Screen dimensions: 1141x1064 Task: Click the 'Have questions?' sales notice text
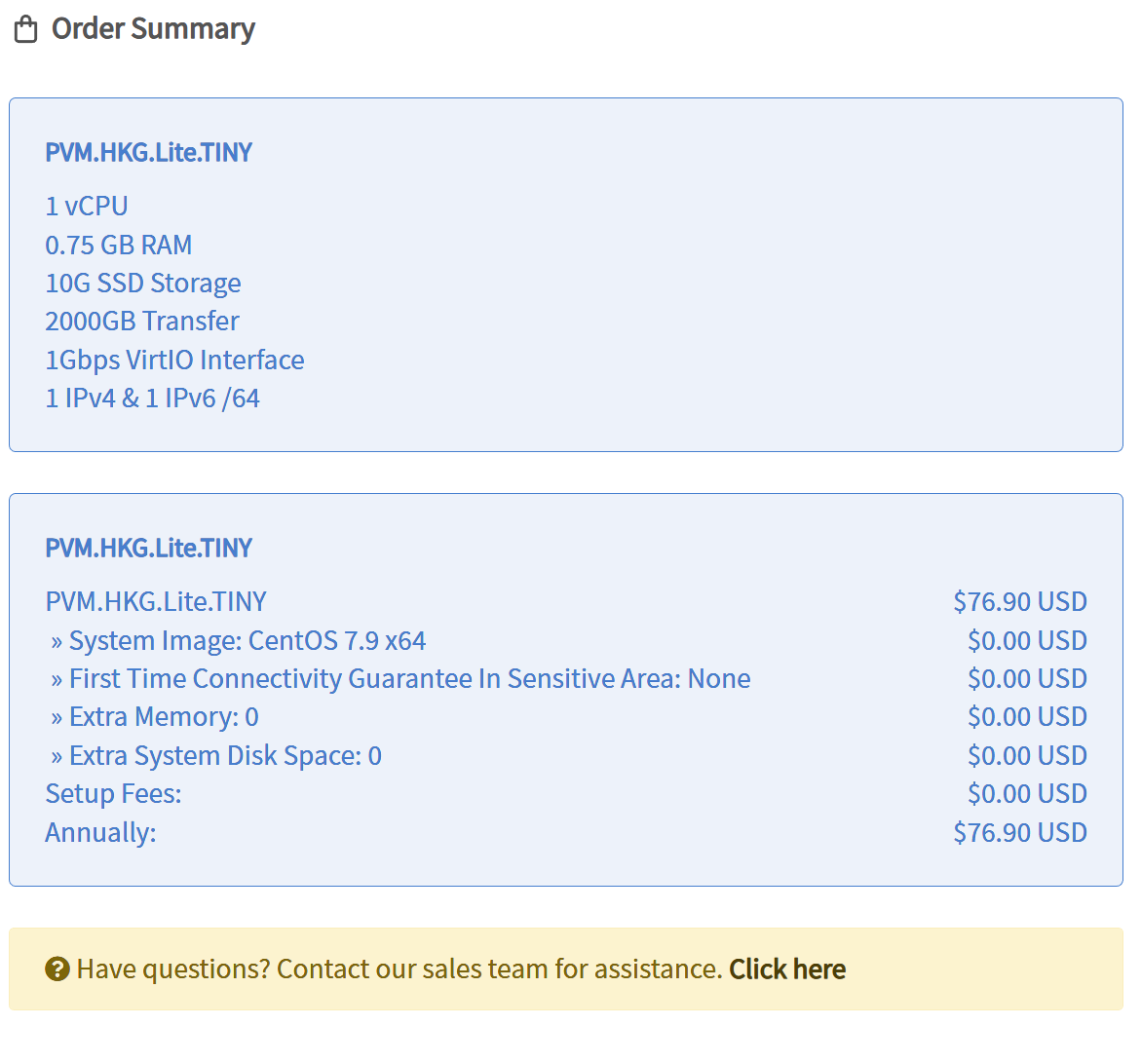(x=399, y=969)
